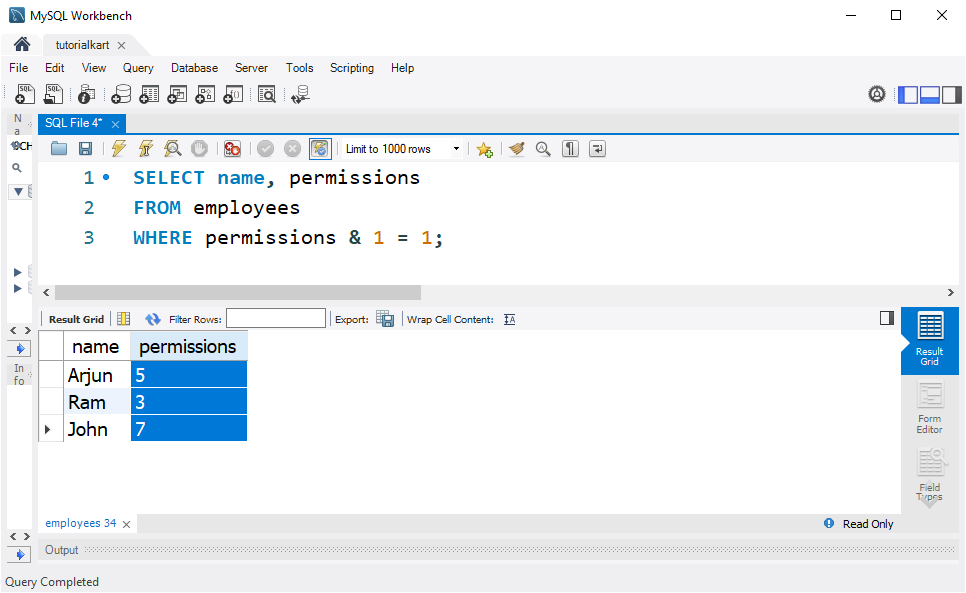The image size is (966, 593).
Task: Commit transaction checkmark icon
Action: (266, 148)
